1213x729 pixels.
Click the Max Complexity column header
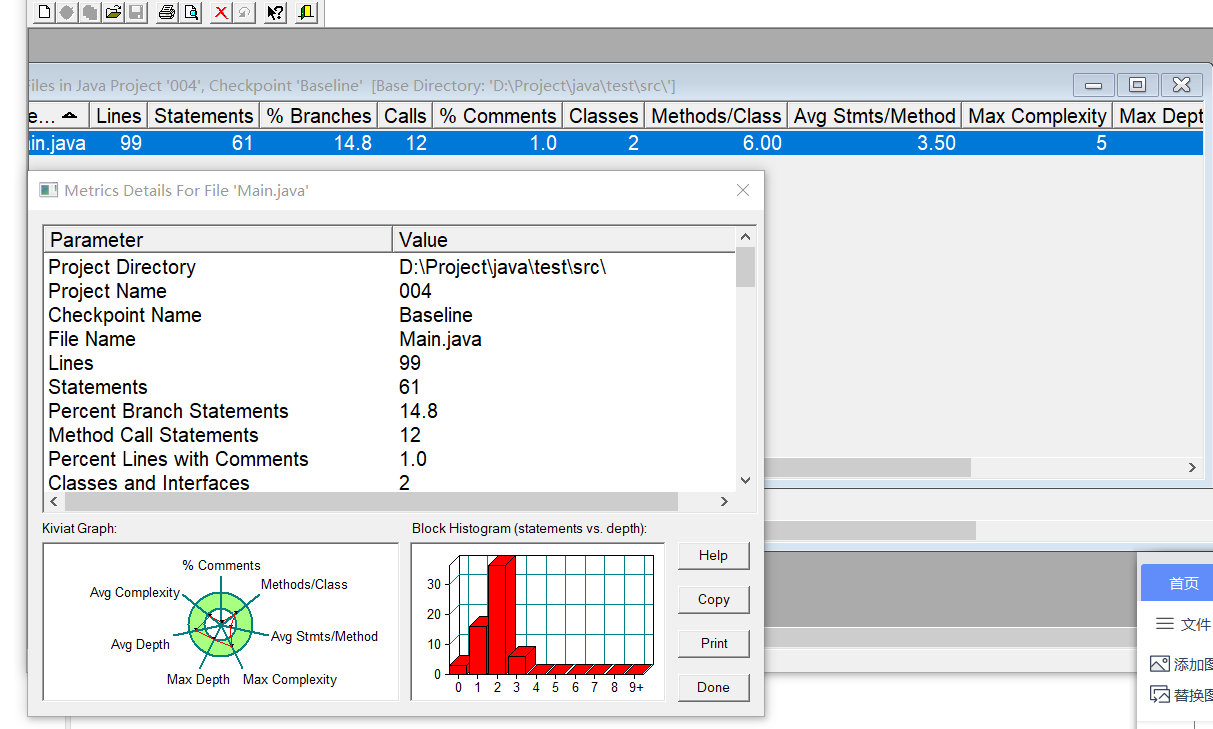pyautogui.click(x=1038, y=116)
